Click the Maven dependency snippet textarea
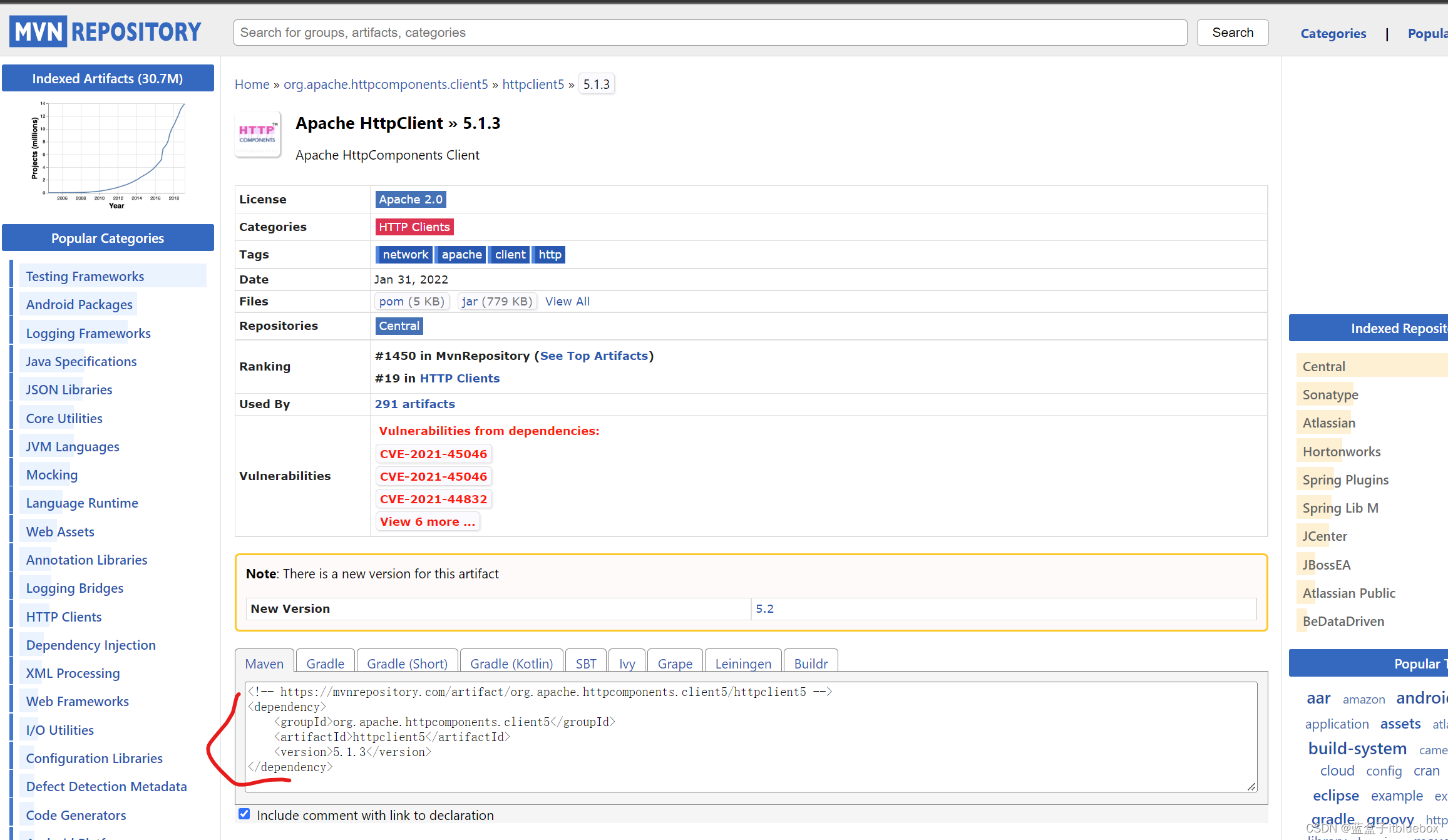This screenshot has height=840, width=1448. (x=751, y=737)
